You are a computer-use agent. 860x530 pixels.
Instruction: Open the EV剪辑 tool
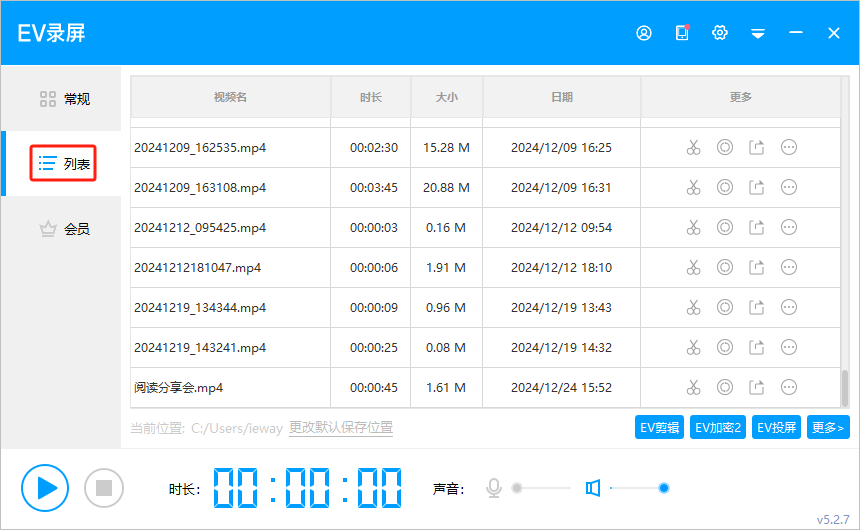tap(659, 428)
